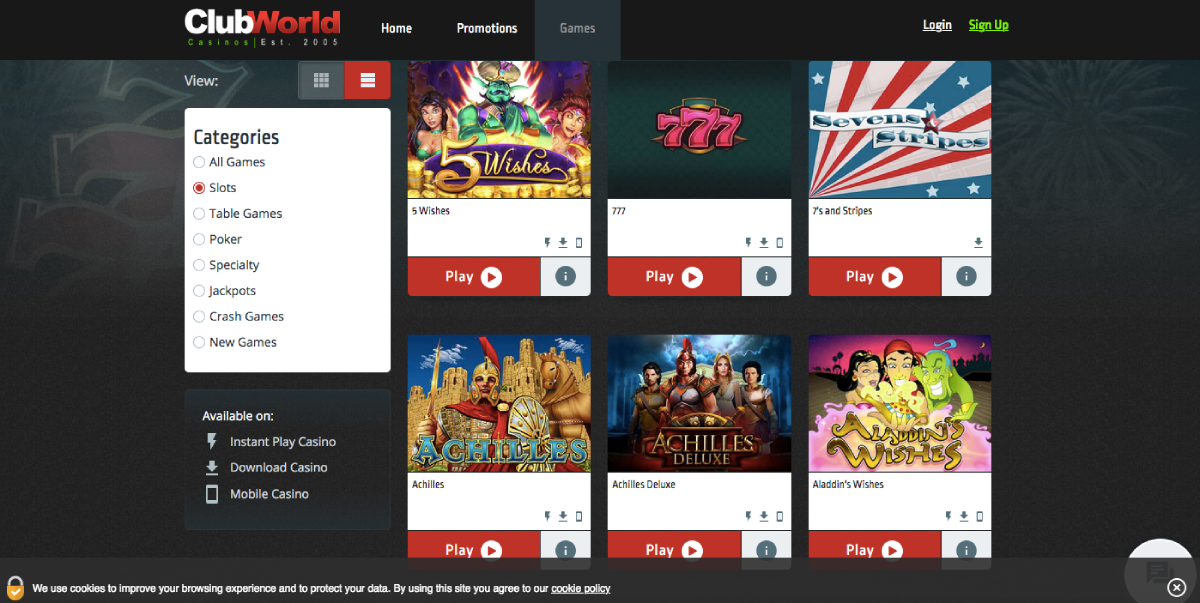Switch to list view layout icon
1200x603 pixels.
[x=368, y=81]
